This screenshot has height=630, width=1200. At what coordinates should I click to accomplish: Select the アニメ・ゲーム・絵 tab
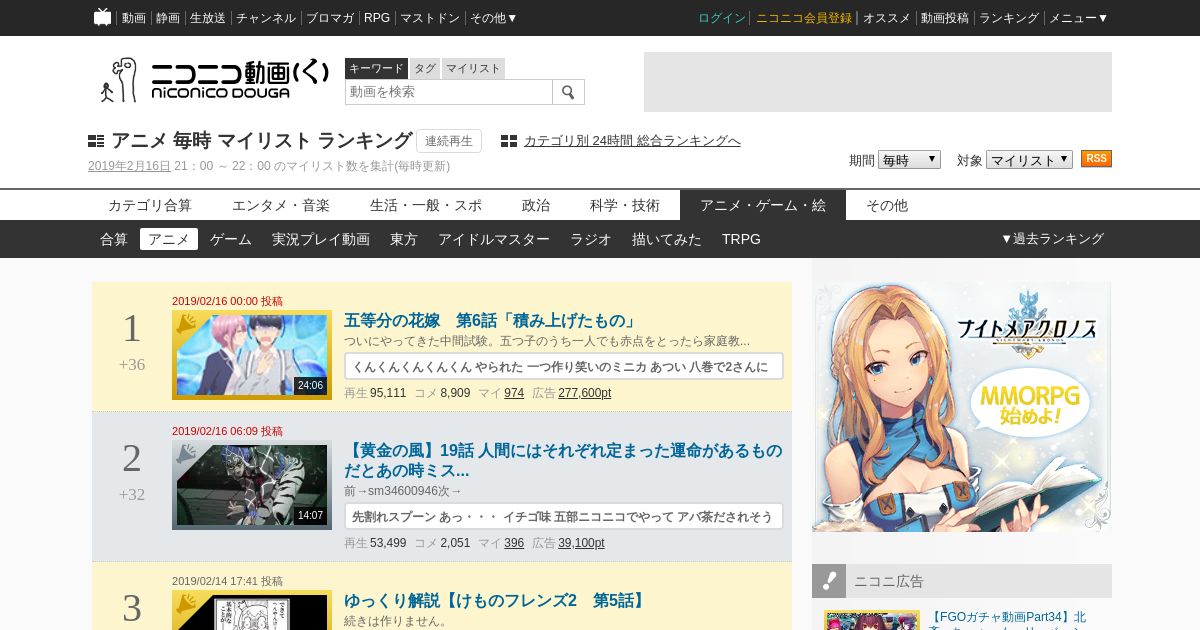[763, 205]
